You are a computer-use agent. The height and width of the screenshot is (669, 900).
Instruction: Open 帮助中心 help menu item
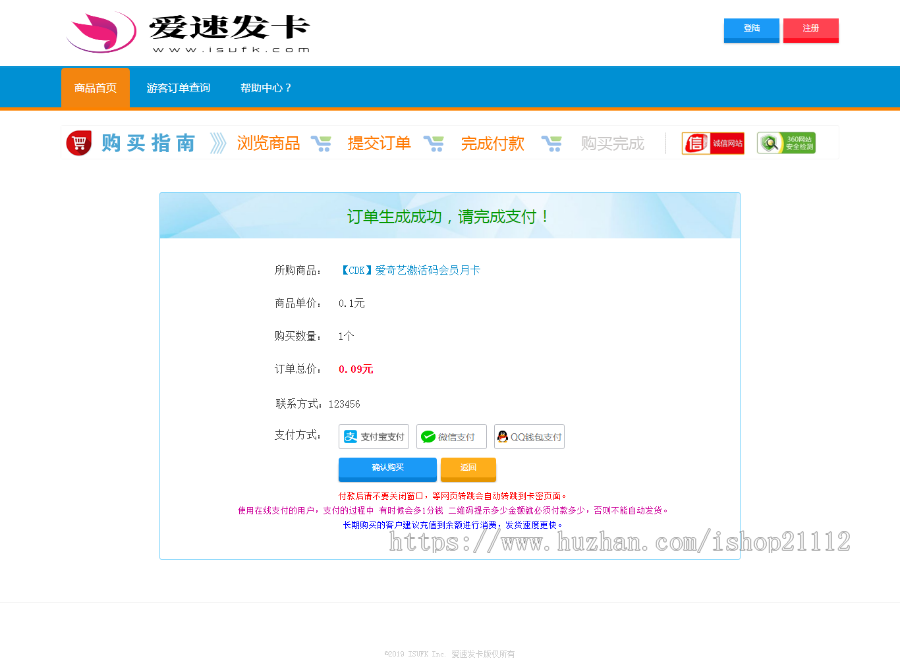tap(266, 88)
